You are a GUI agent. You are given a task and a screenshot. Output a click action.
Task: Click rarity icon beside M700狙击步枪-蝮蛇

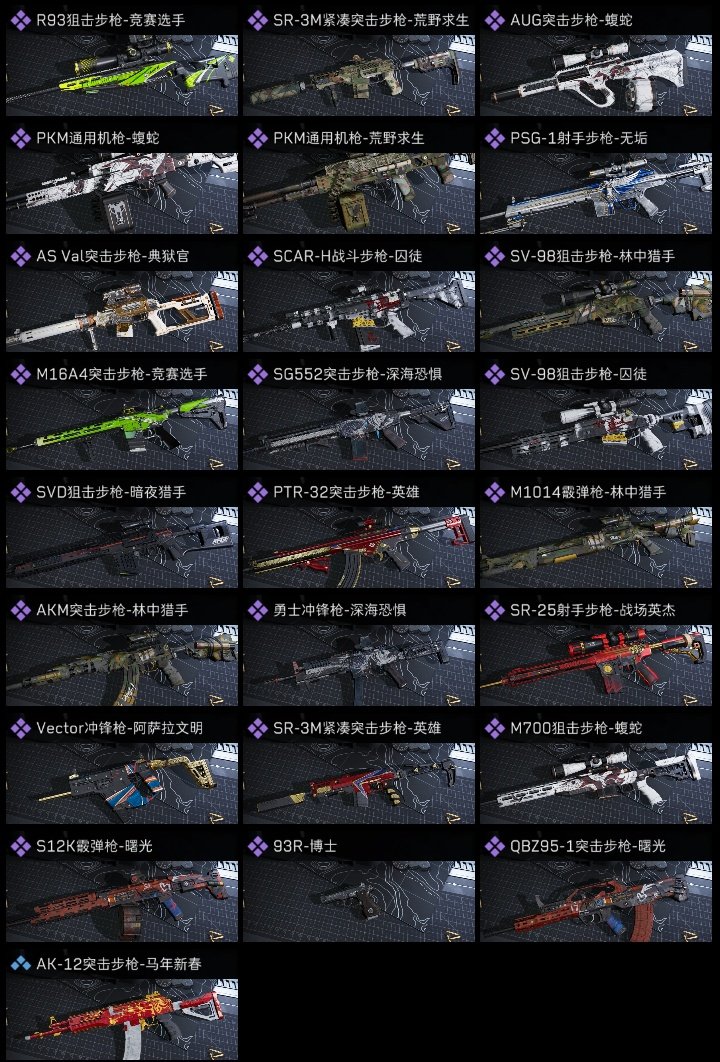pos(495,728)
